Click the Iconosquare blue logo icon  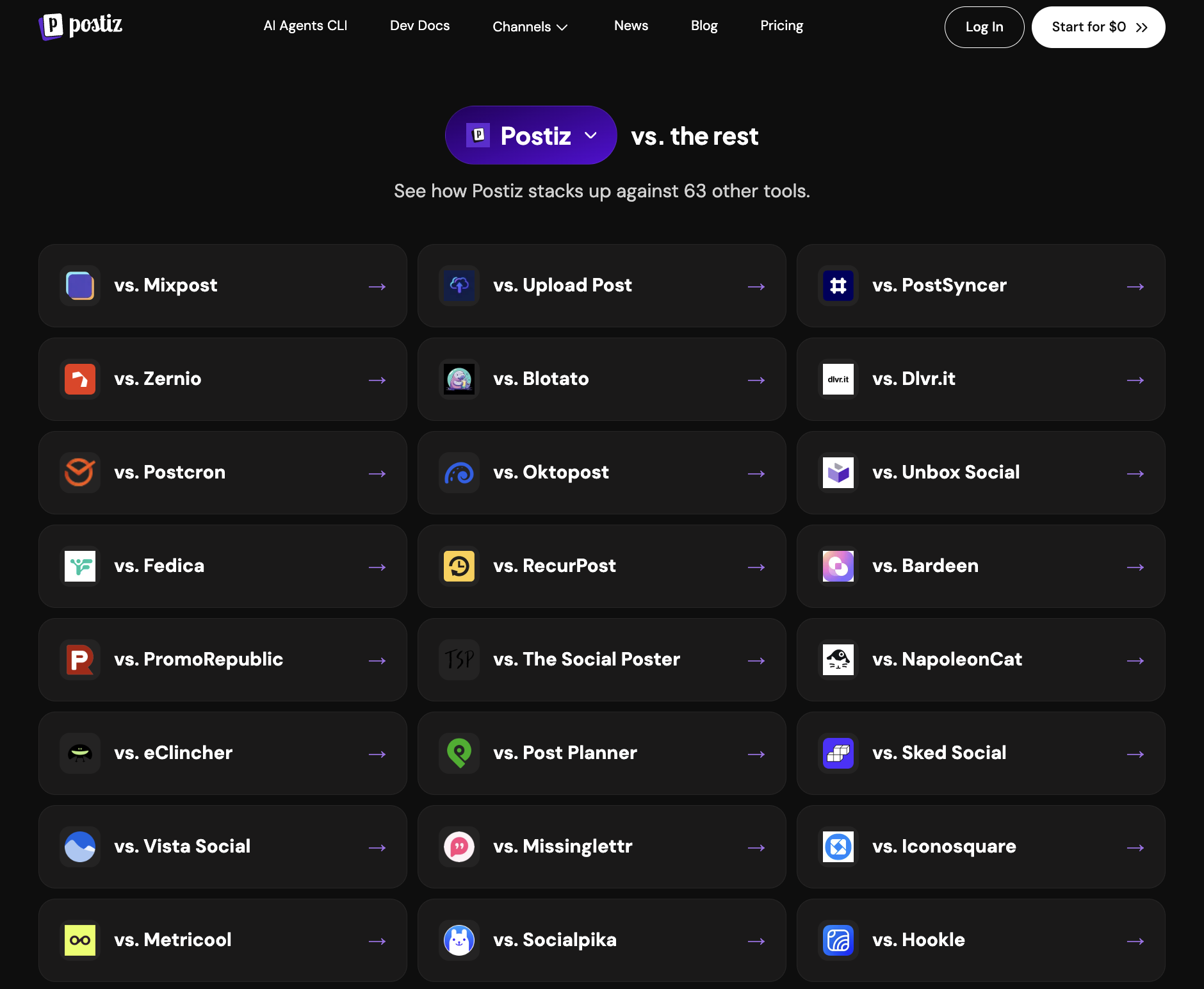pos(838,847)
